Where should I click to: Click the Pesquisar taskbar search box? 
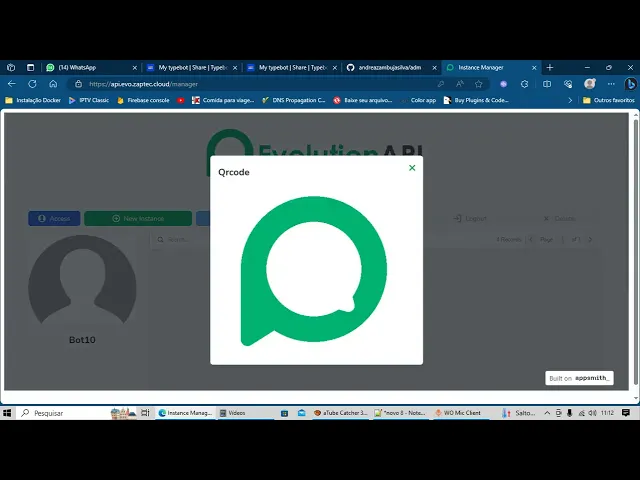[x=63, y=413]
